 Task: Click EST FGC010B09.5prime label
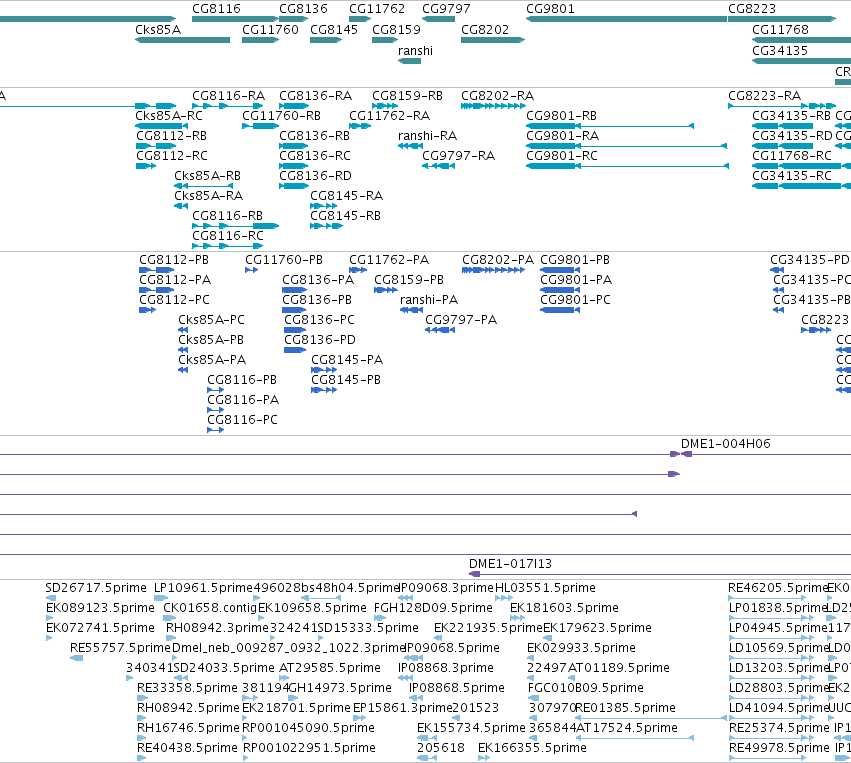point(586,688)
